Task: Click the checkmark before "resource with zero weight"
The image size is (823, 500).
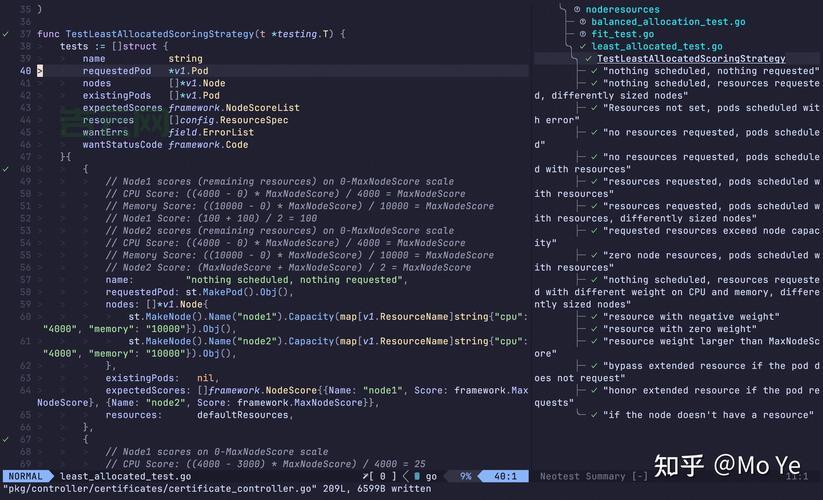Action: [595, 329]
